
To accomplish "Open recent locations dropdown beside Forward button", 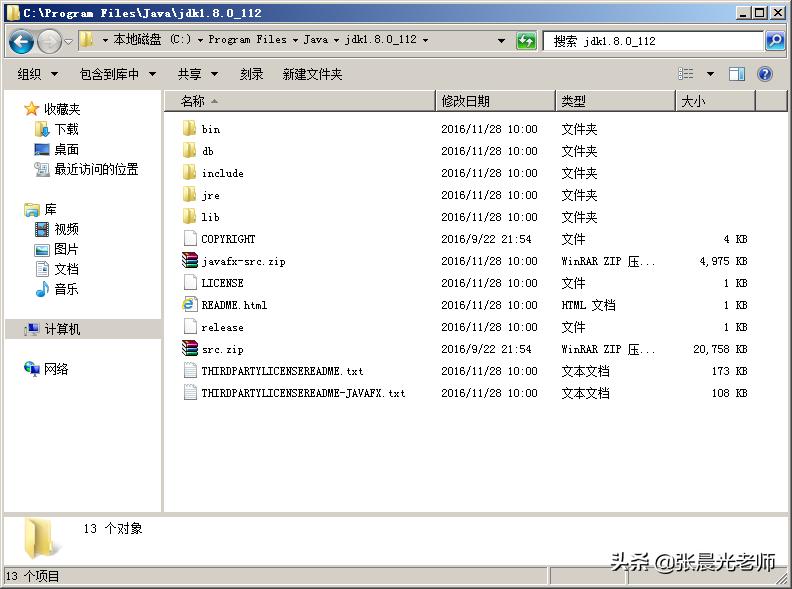I will 68,41.
